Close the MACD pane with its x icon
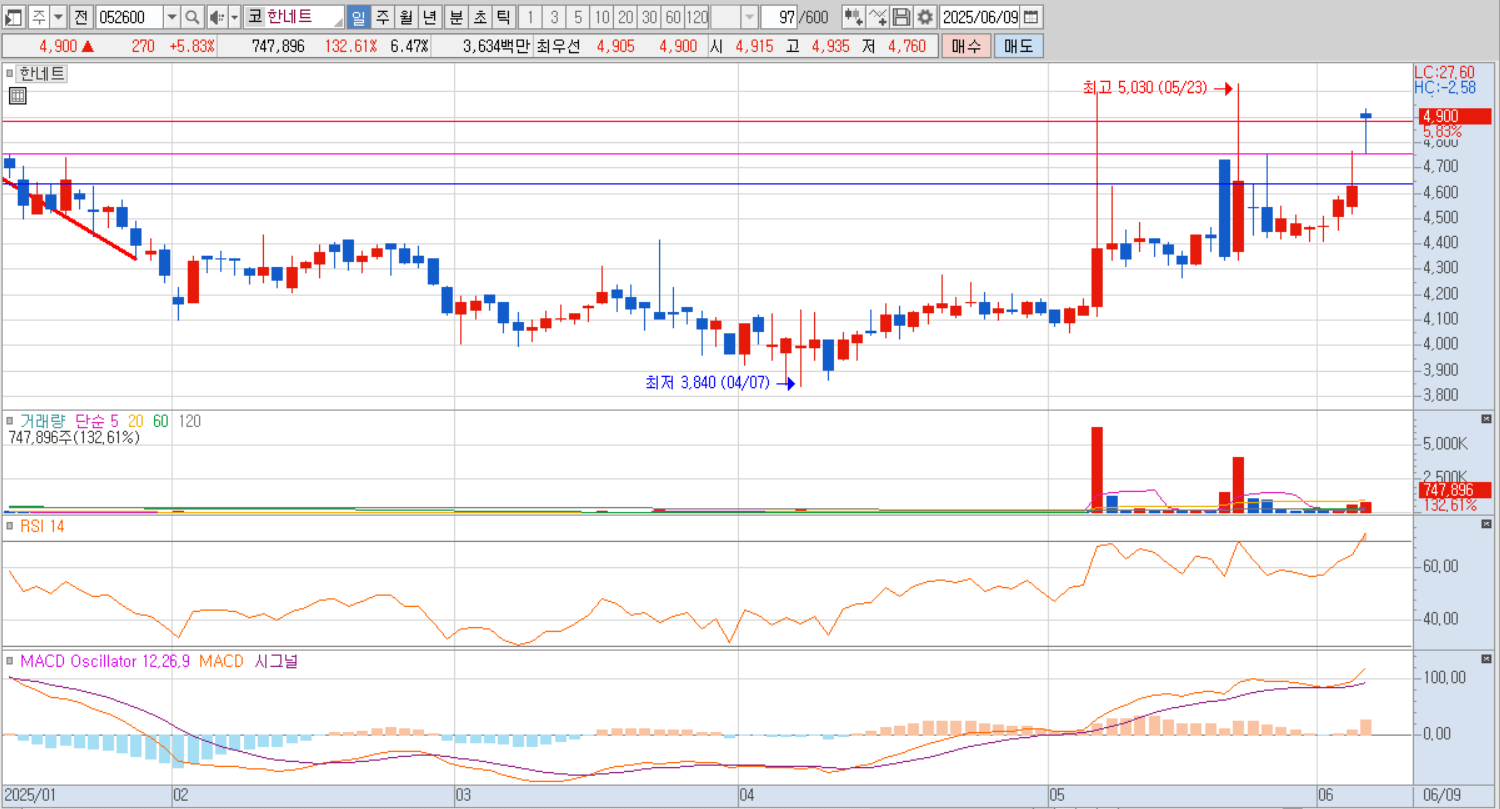Image resolution: width=1500 pixels, height=809 pixels. coord(1485,660)
